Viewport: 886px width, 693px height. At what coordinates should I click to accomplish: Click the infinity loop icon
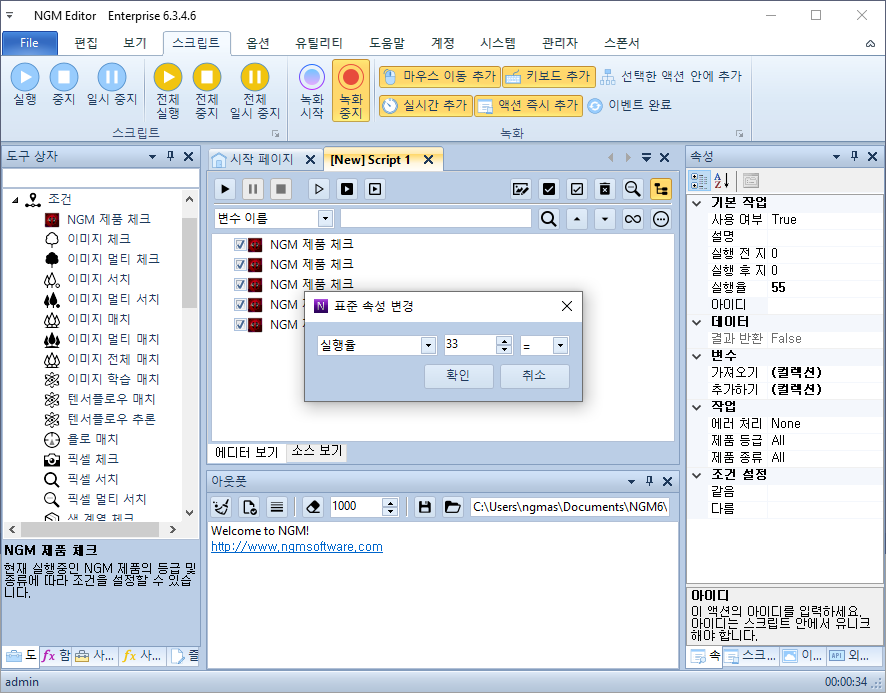point(632,219)
